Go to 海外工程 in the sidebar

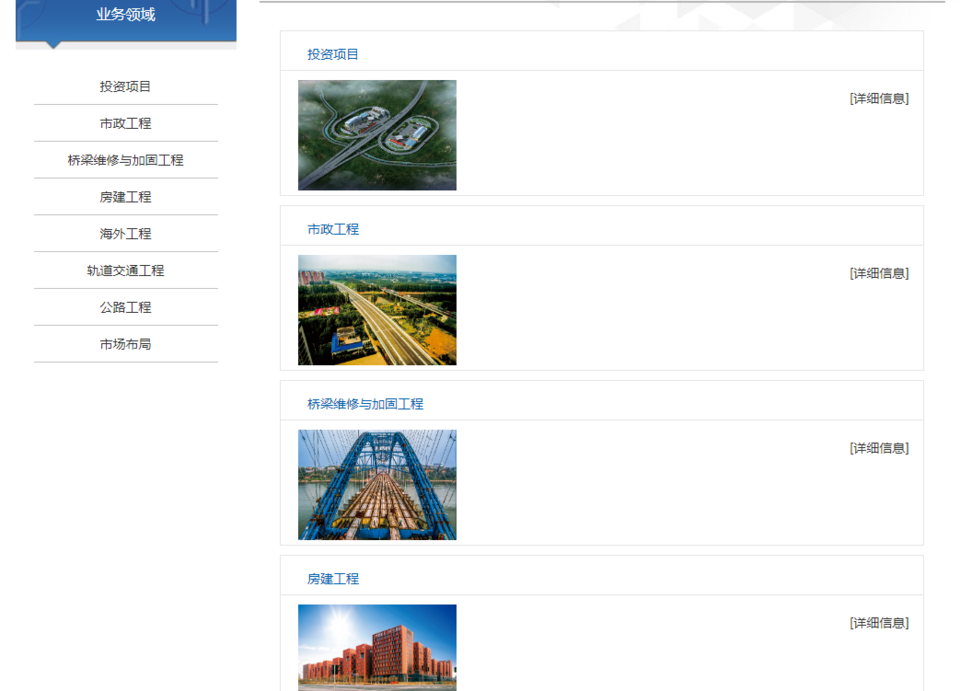pos(126,233)
